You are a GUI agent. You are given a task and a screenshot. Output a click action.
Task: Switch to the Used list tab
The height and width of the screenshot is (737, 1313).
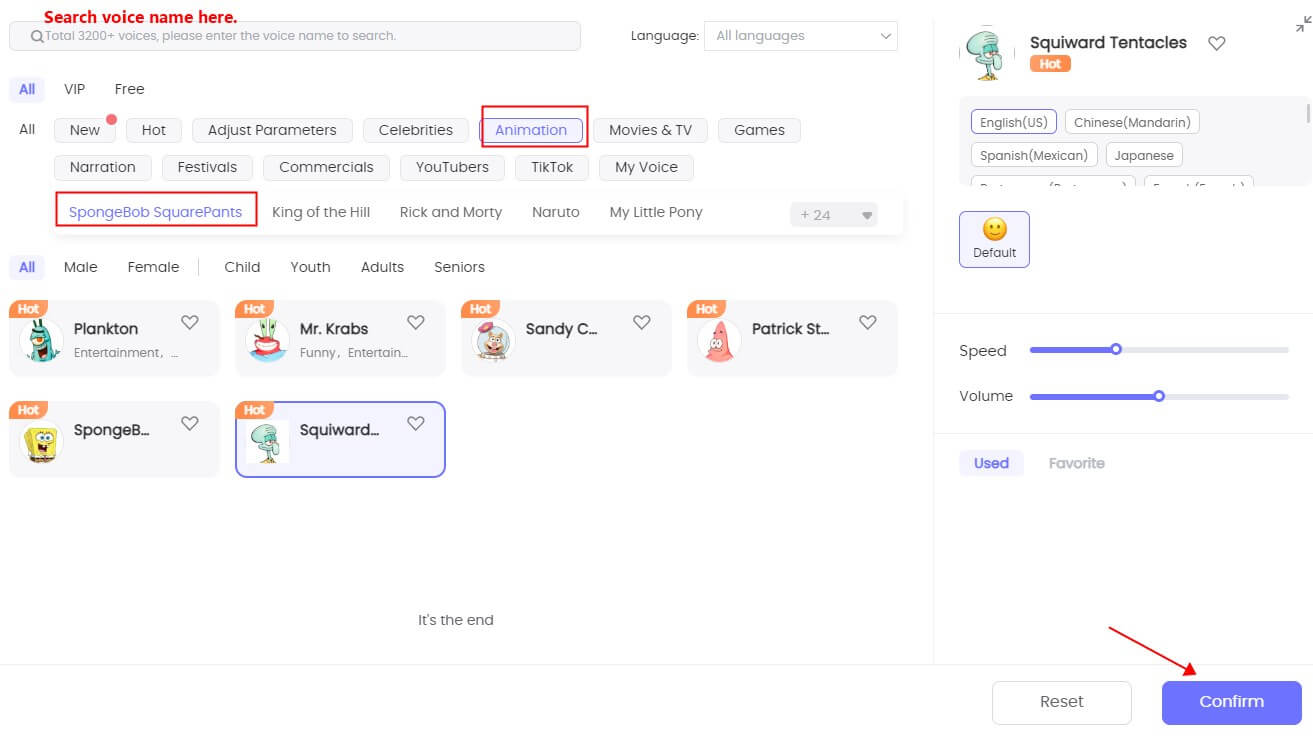click(x=991, y=463)
